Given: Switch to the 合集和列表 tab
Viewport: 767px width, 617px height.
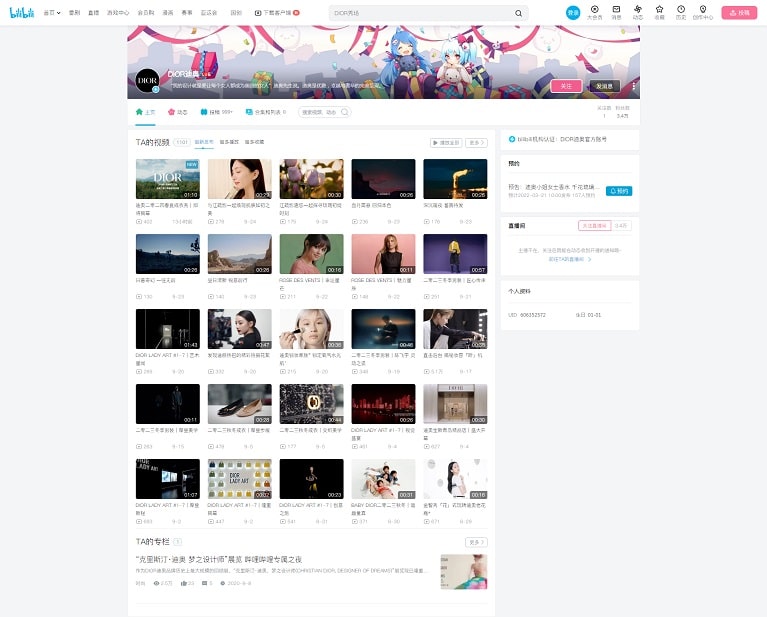Looking at the screenshot, I should coord(267,112).
